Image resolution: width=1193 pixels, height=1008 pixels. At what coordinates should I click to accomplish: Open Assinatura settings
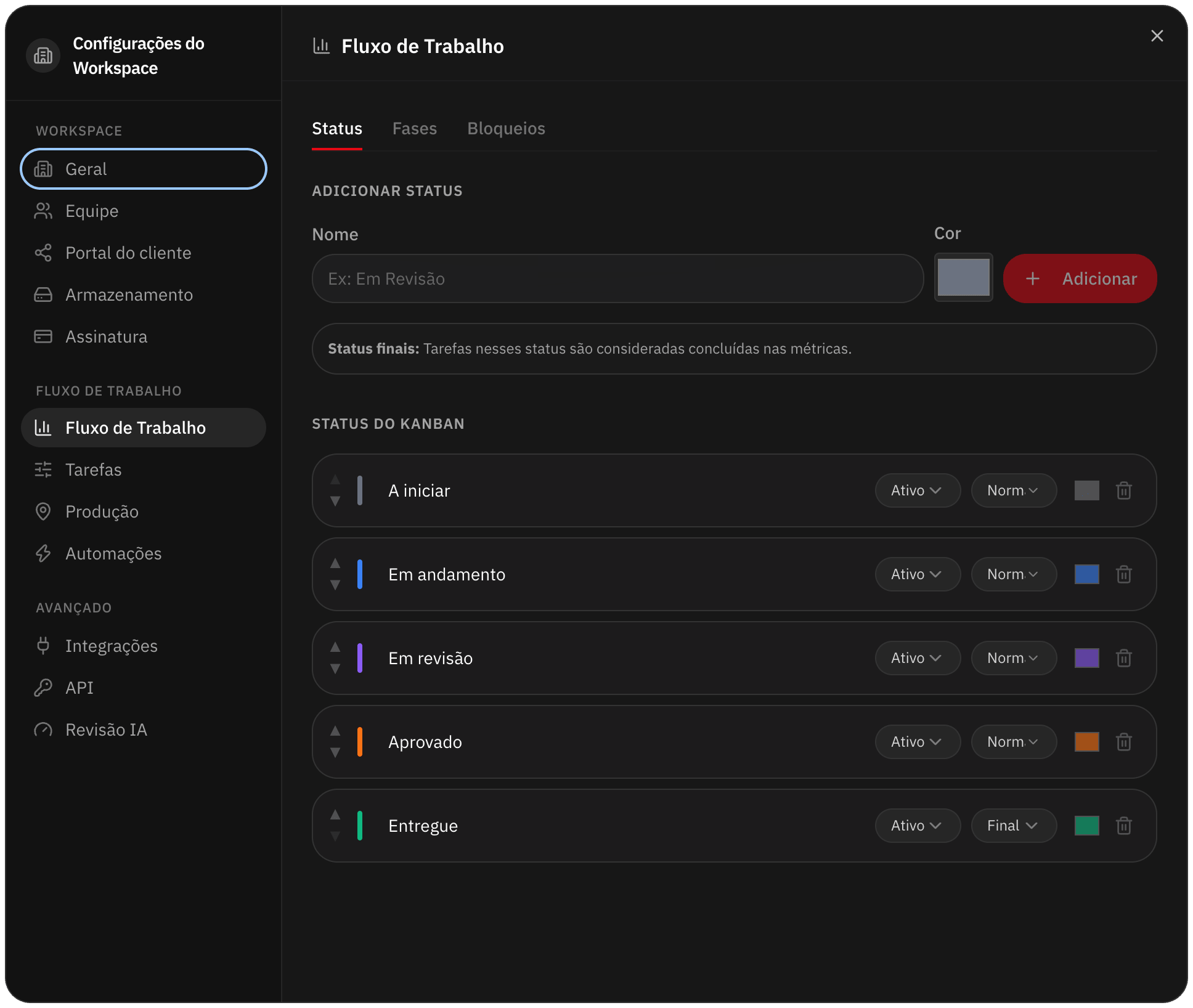point(143,336)
